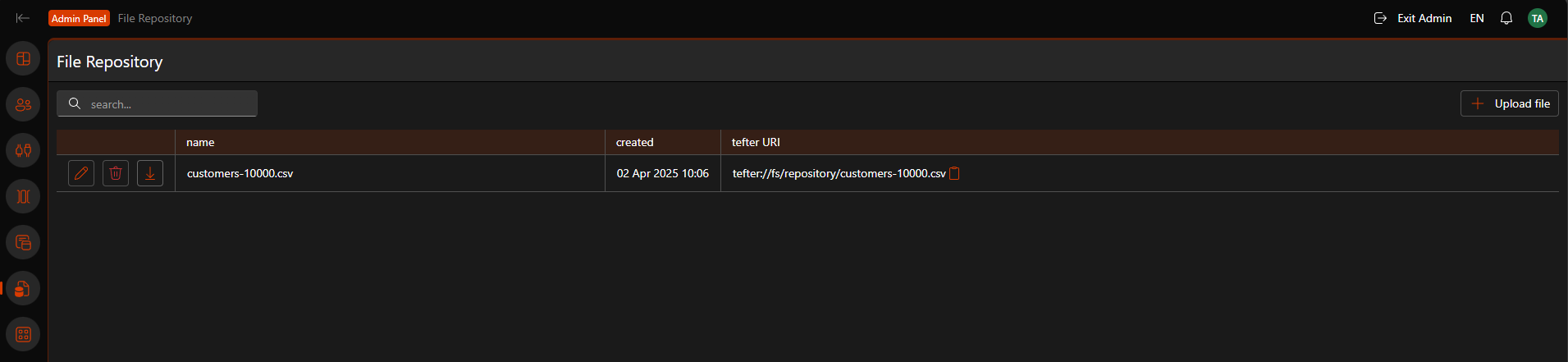
Task: Copy the tefter URI to clipboard
Action: (954, 173)
